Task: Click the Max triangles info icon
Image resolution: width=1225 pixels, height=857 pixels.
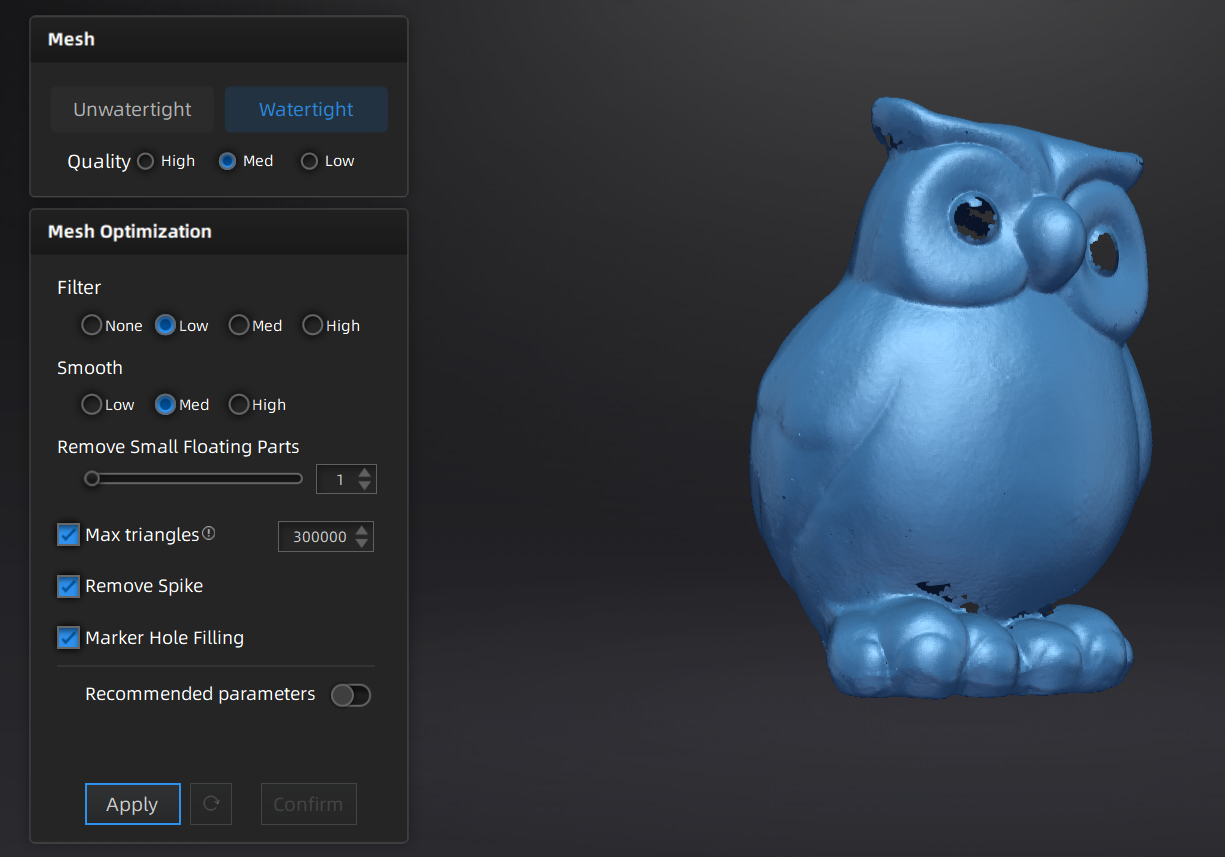Action: click(x=208, y=534)
